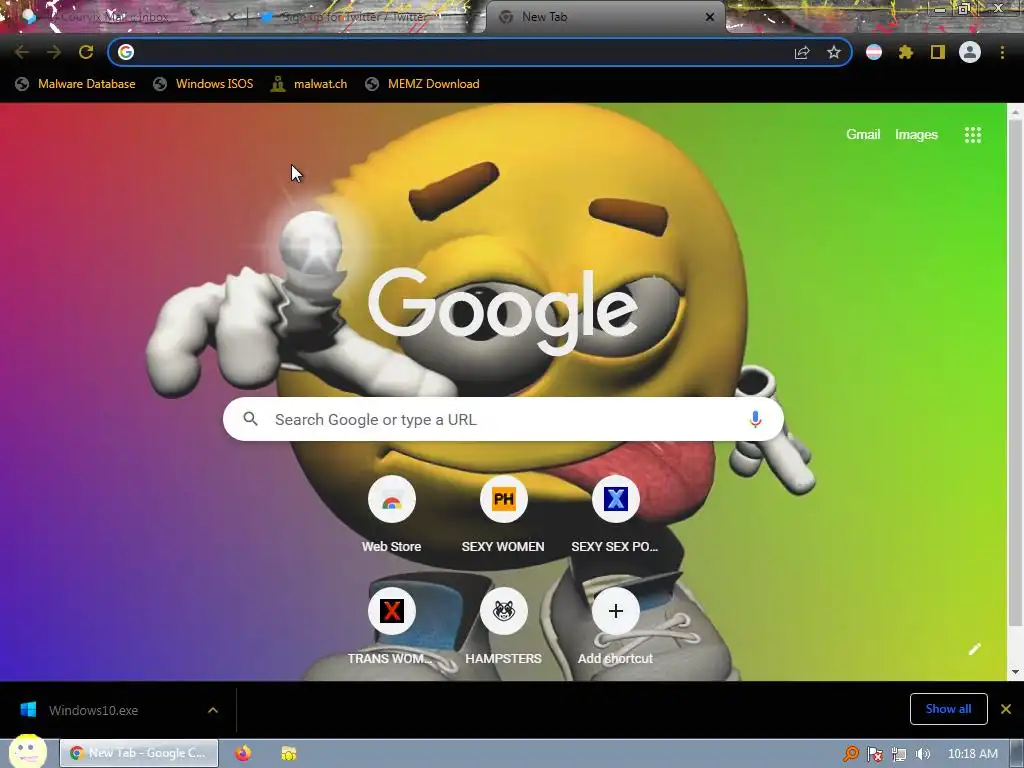This screenshot has height=768, width=1024.
Task: Select the New Tab - Google Chrome taskbar button
Action: click(x=138, y=753)
